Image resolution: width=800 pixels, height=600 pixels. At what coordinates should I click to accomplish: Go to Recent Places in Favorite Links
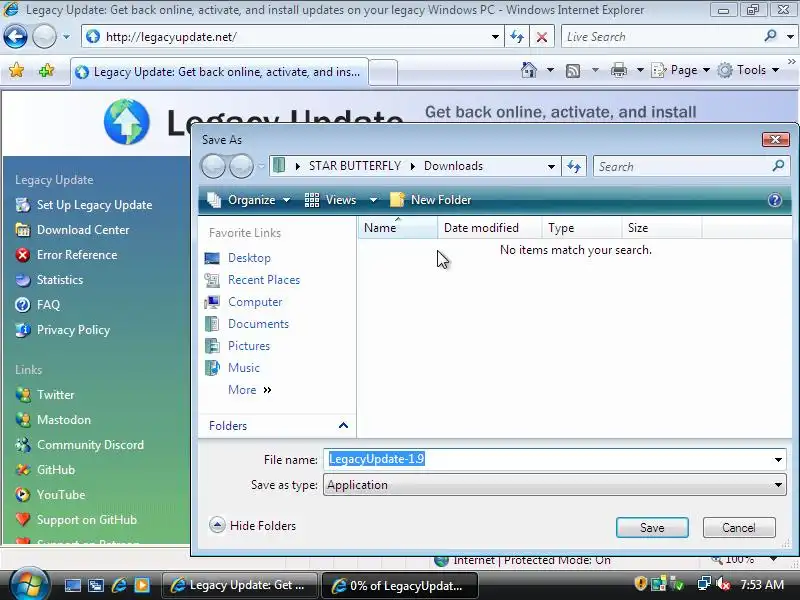click(264, 280)
